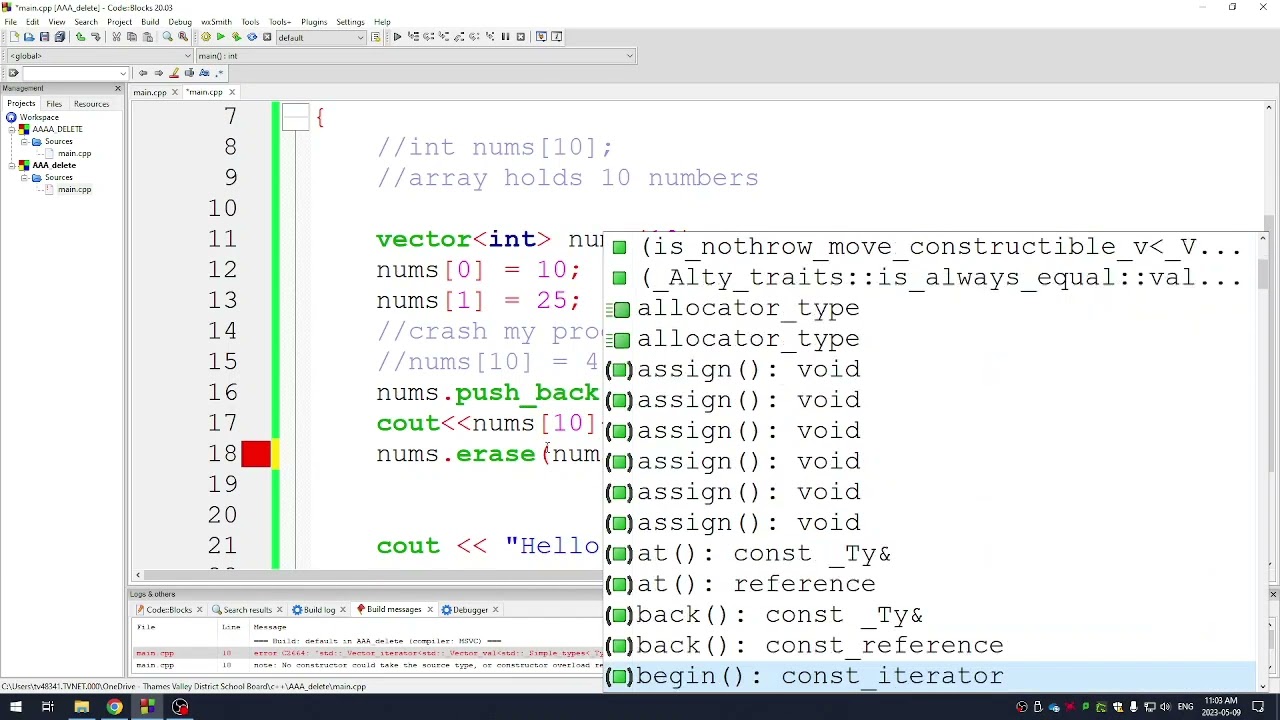Collapse Sources folder under AAAA_DELETE
1280x720 pixels.
coord(24,141)
